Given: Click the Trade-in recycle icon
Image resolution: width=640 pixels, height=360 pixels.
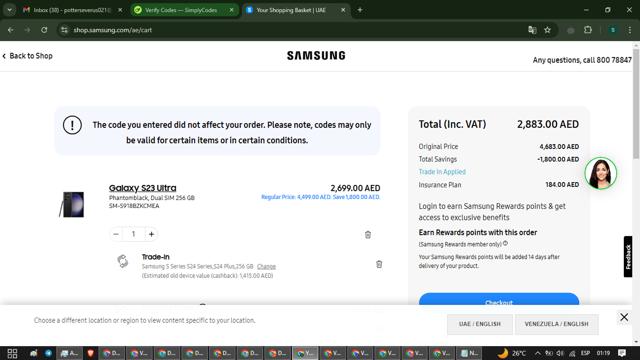Looking at the screenshot, I should click(x=122, y=261).
